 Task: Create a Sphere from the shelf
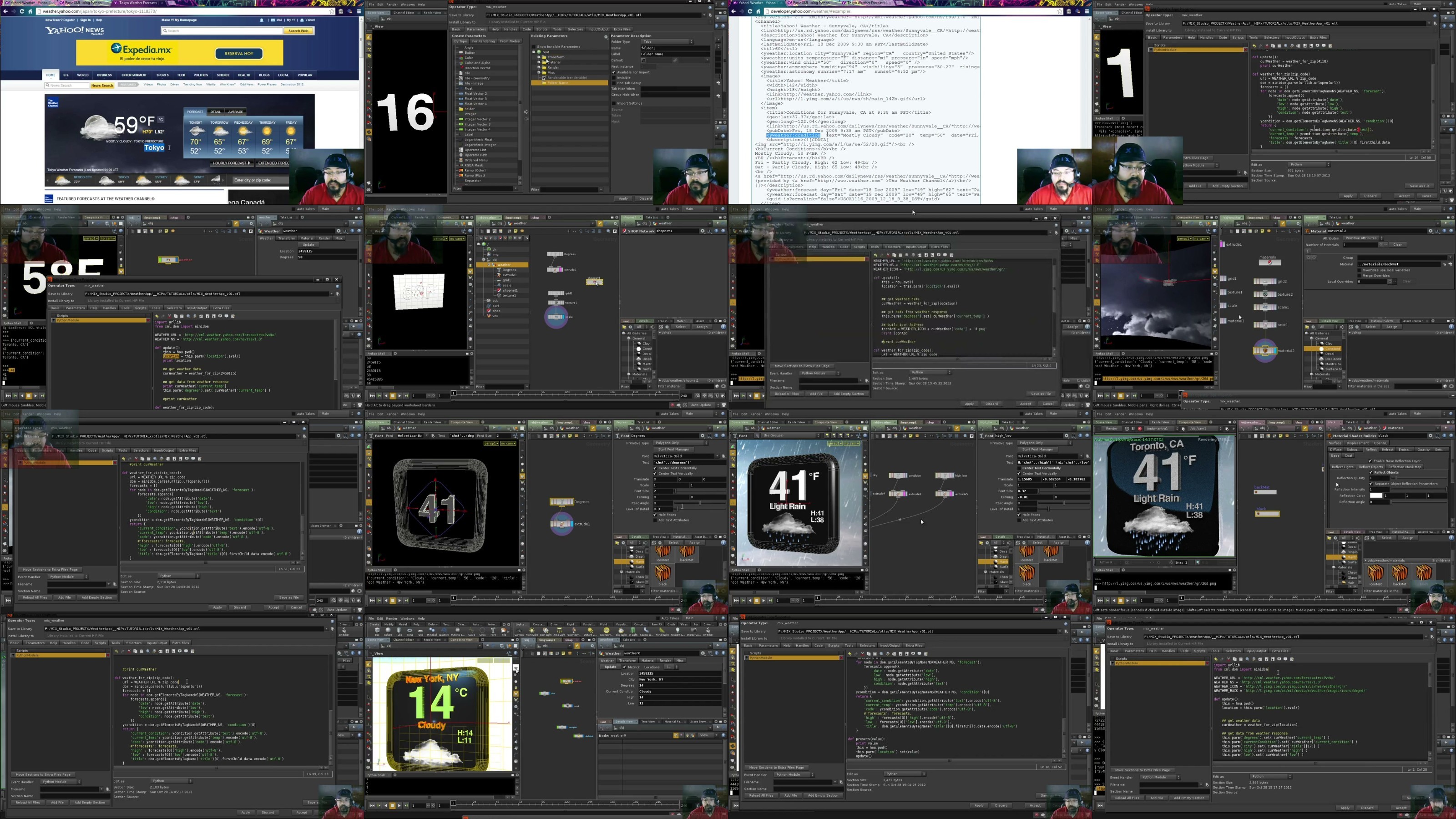tap(388, 631)
